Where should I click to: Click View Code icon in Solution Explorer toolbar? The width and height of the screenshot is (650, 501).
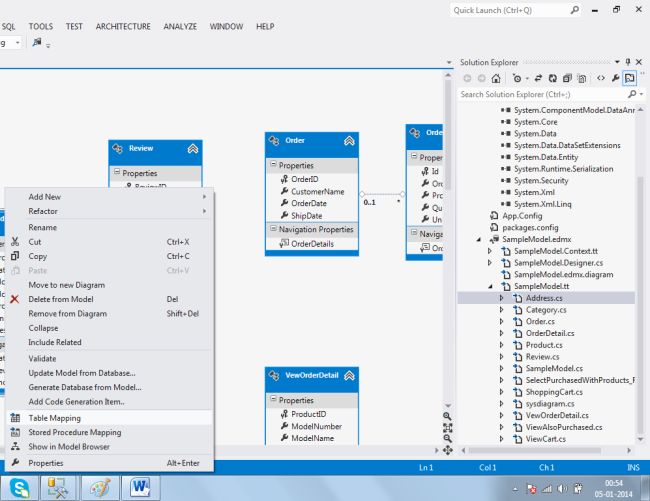point(601,78)
